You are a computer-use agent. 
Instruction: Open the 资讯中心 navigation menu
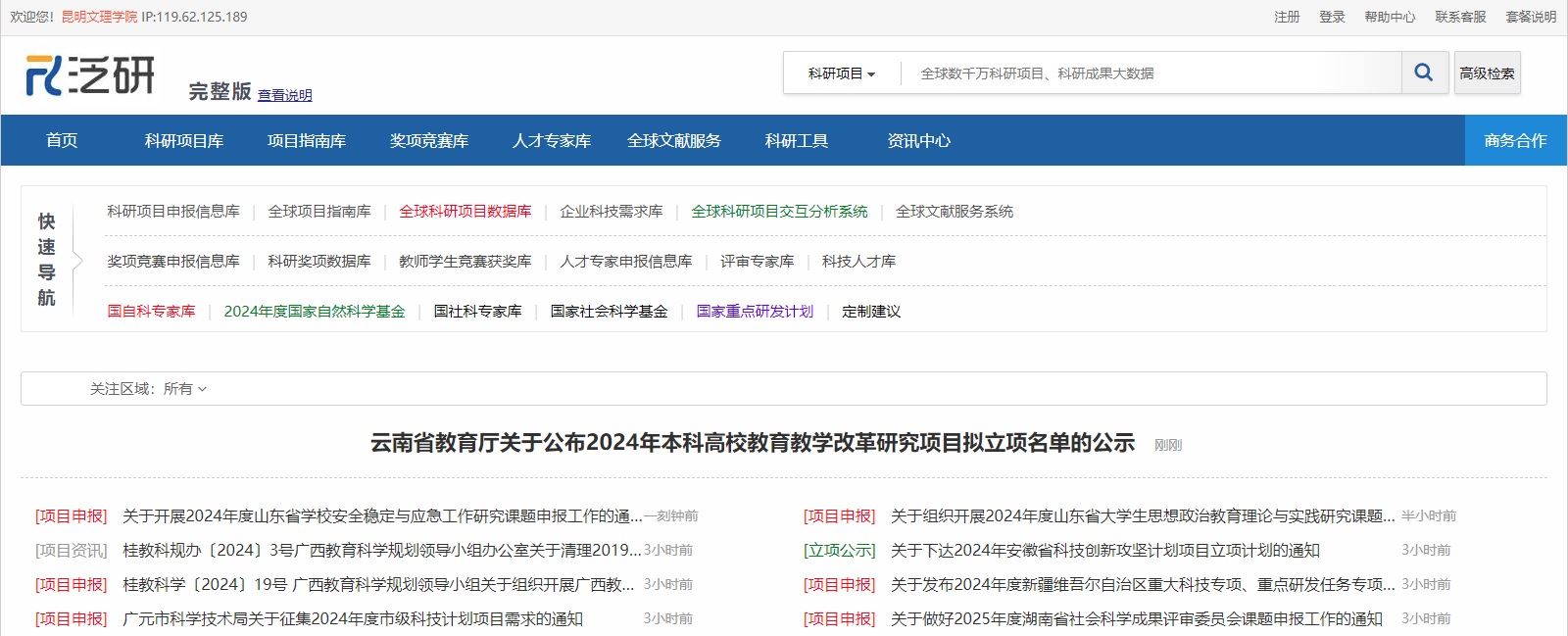point(919,140)
